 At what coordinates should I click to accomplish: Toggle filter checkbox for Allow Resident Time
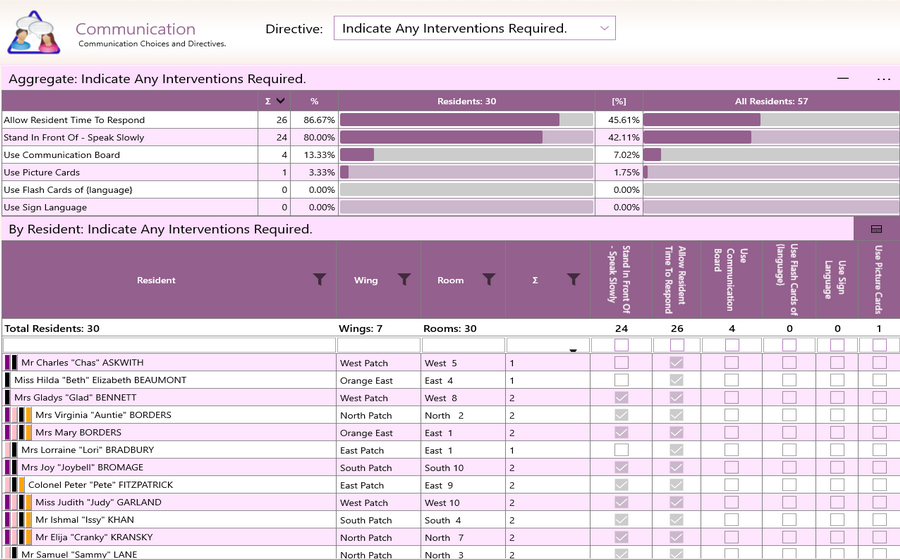coord(677,345)
